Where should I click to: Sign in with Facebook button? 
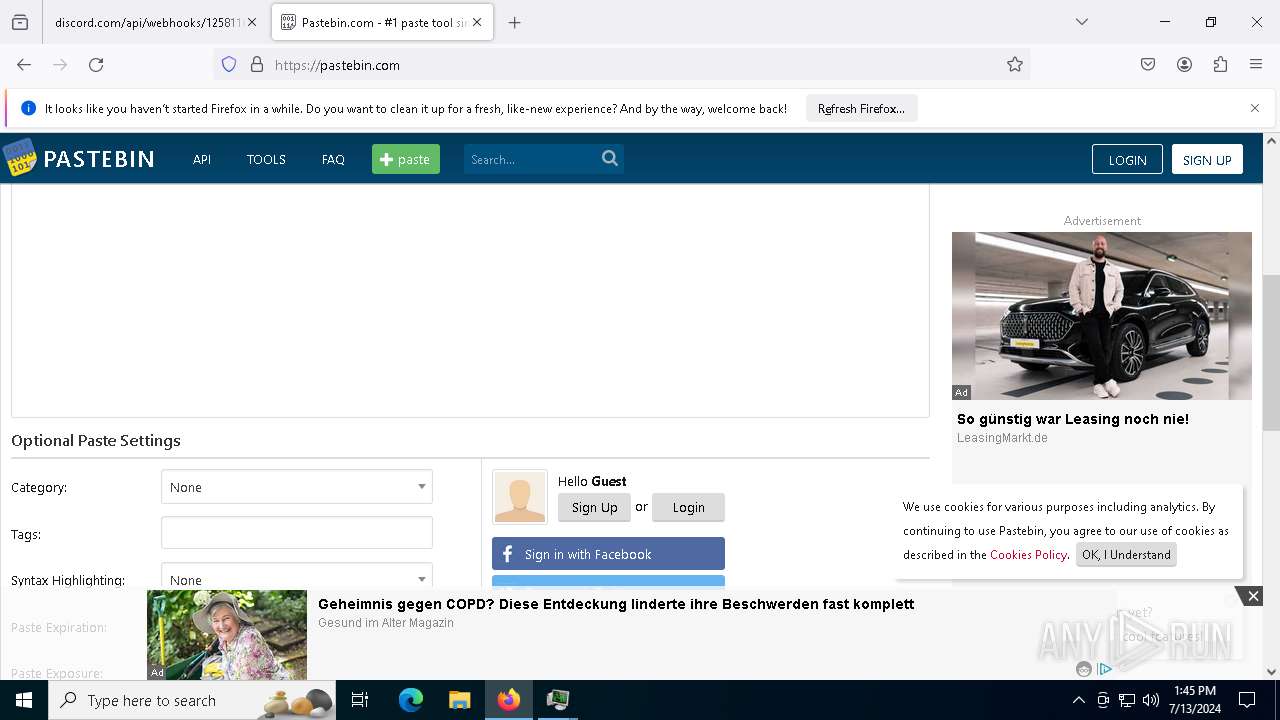coord(608,554)
